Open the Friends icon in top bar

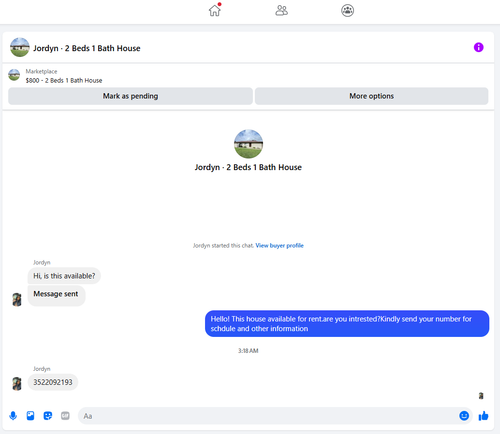[281, 10]
